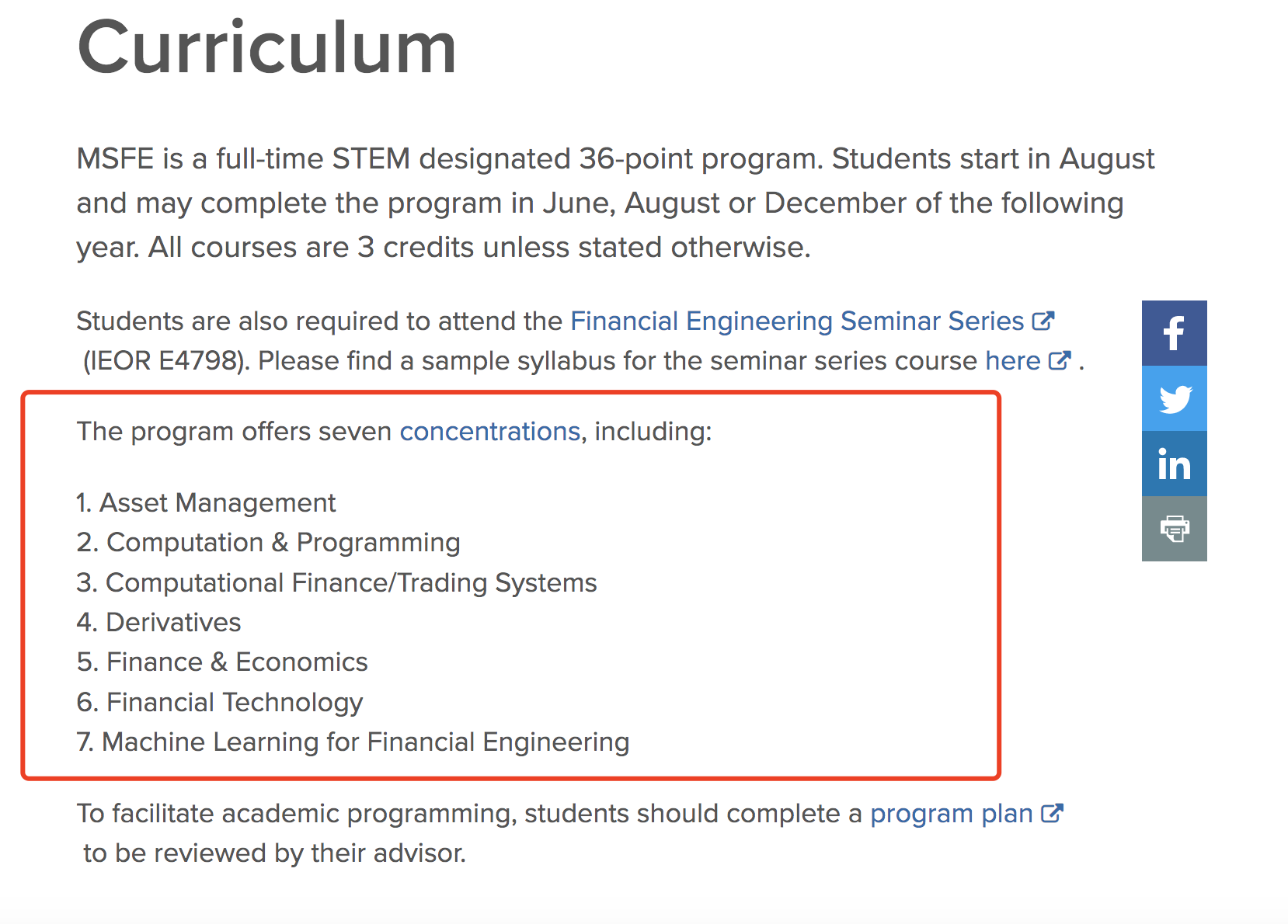Click the Asset Management list item
Screen dimensions: 1288x924
[x=206, y=502]
